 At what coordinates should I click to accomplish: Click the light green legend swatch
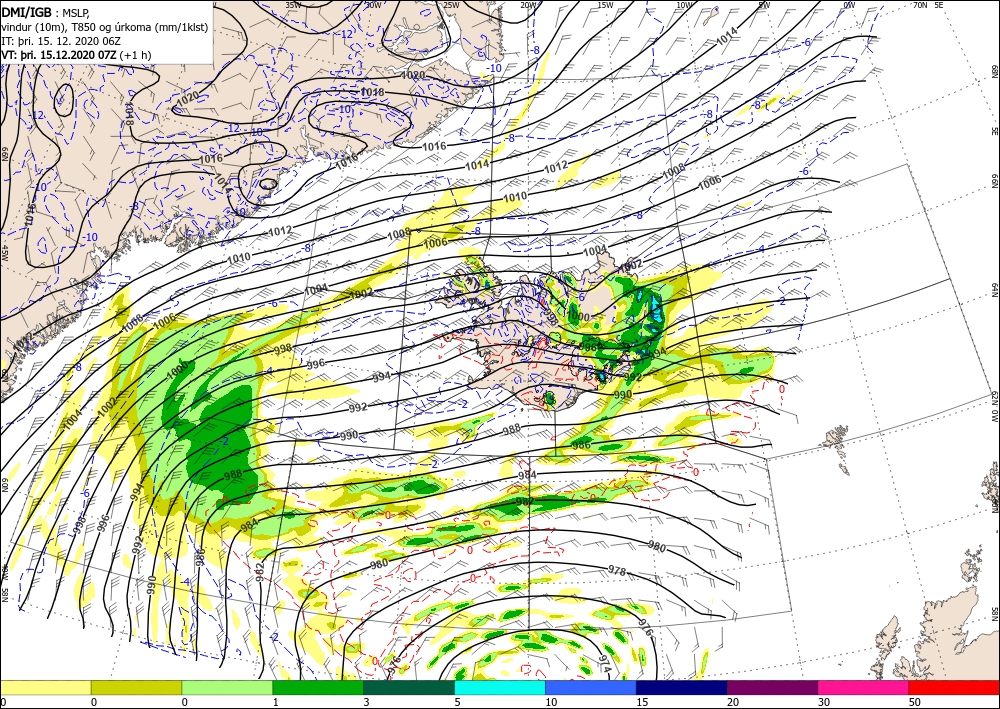click(227, 687)
